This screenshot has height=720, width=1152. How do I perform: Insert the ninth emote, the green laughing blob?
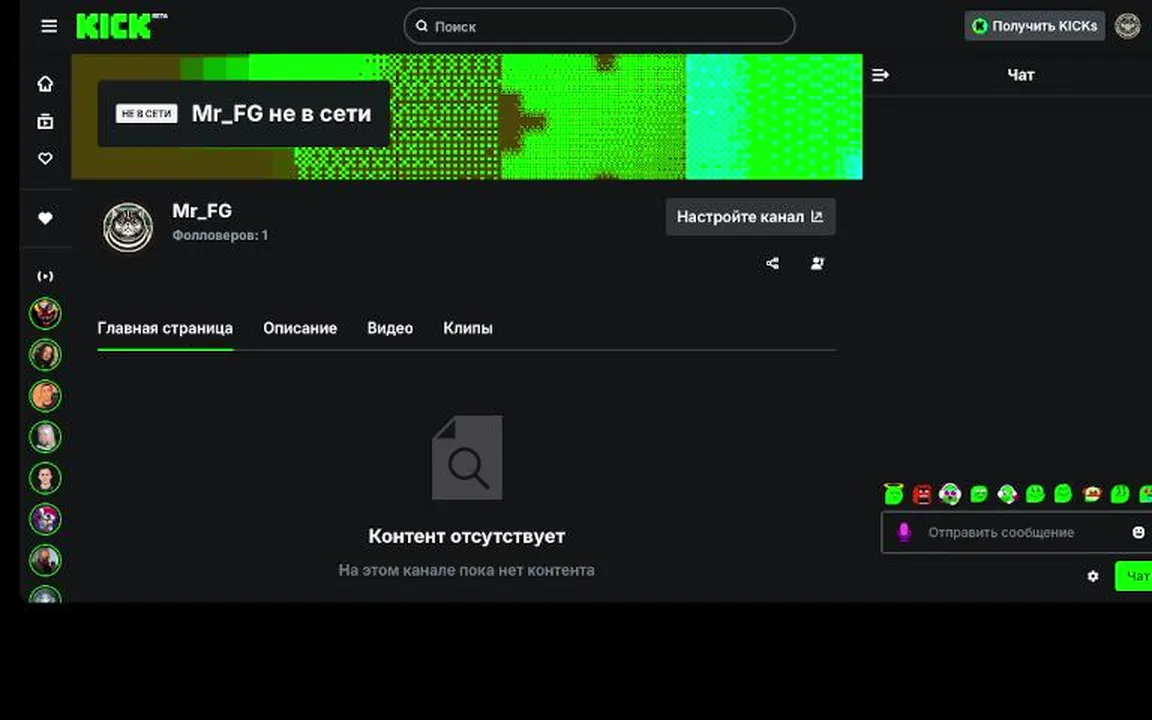click(x=1120, y=494)
